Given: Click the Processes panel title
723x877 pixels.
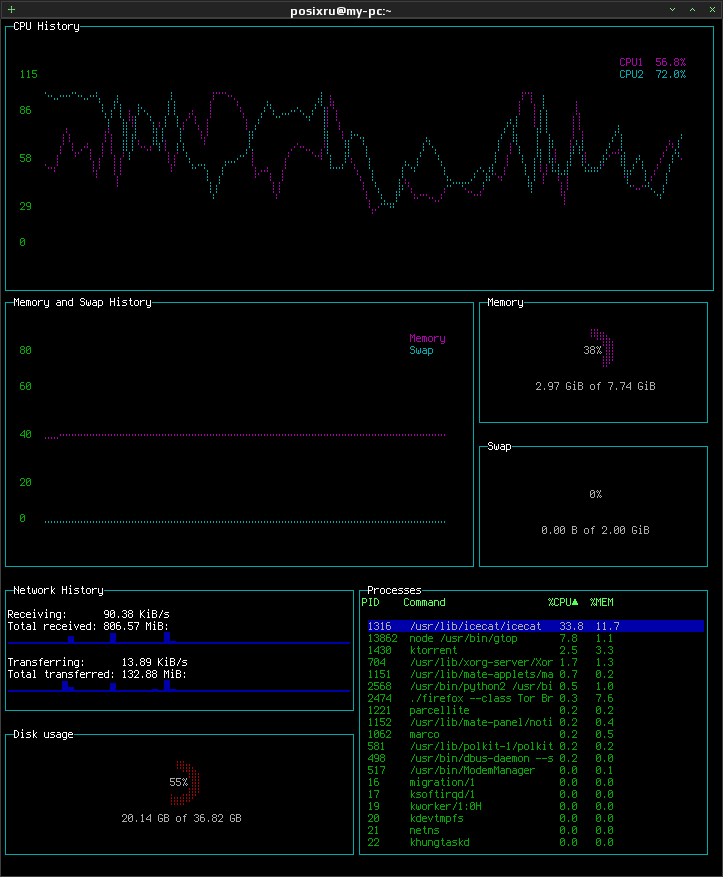Looking at the screenshot, I should point(394,591).
